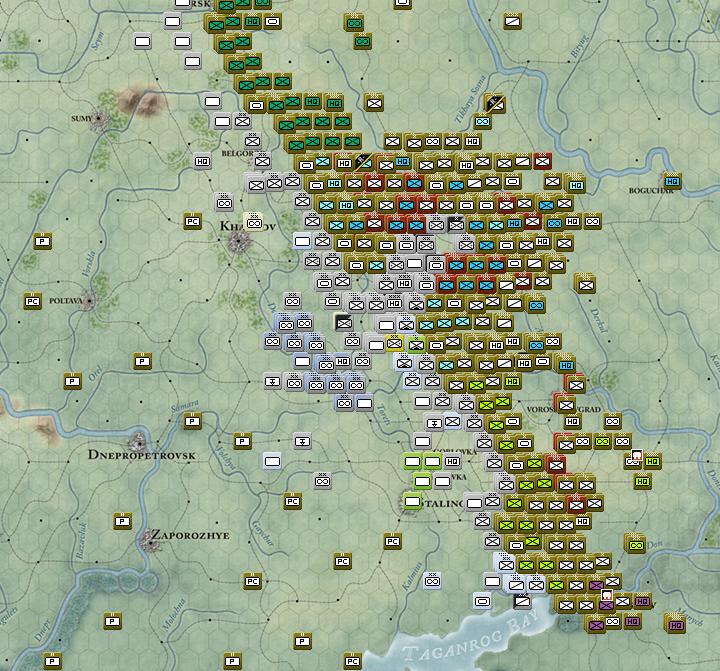Select the lime HQ counter beside the orange marker
This screenshot has height=671, width=720.
652,461
